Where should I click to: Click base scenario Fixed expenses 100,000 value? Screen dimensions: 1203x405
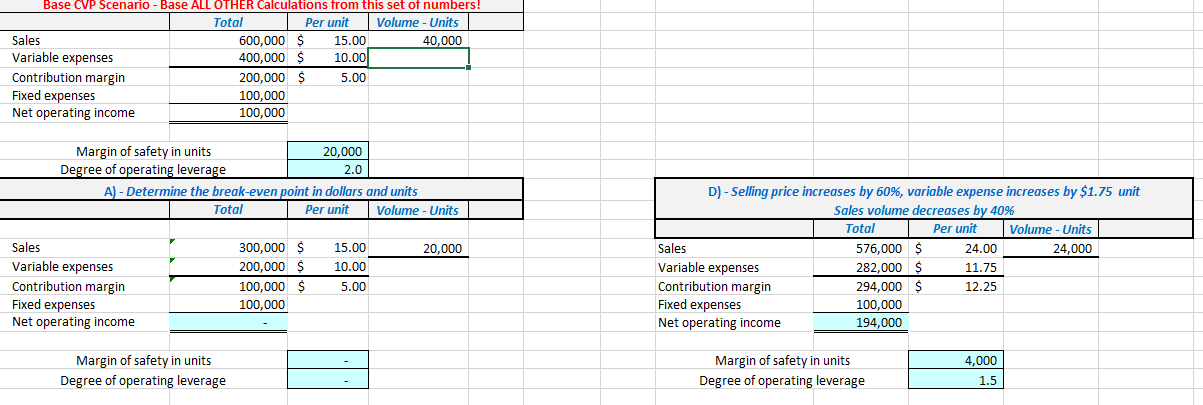pyautogui.click(x=228, y=95)
